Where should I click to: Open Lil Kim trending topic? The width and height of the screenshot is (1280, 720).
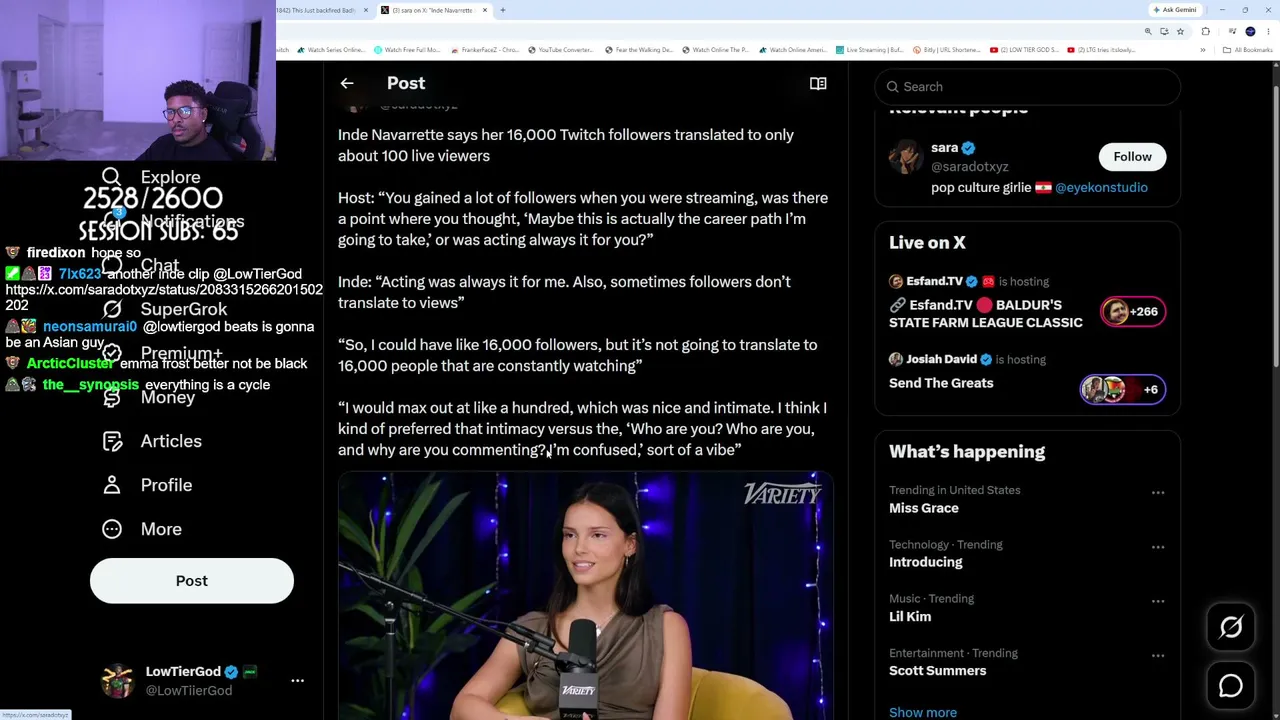(910, 617)
